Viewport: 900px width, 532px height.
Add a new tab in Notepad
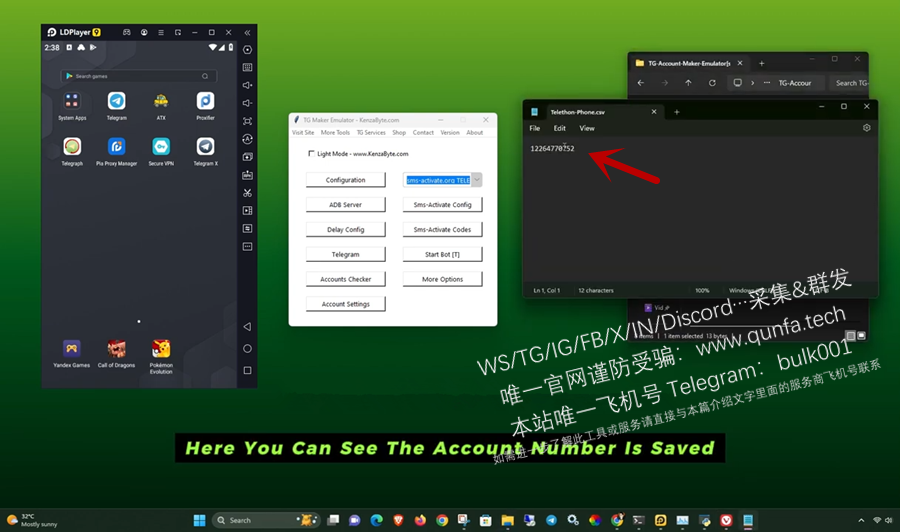click(677, 112)
